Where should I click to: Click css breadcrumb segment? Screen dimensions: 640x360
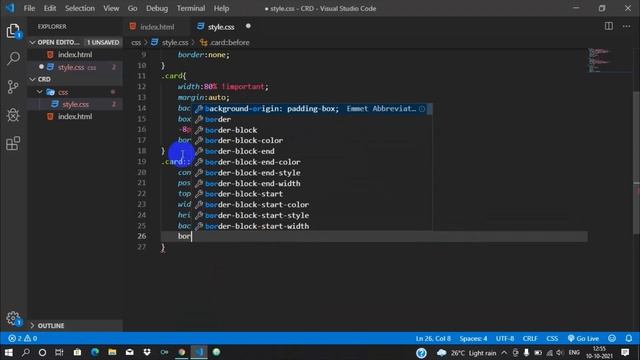click(136, 42)
